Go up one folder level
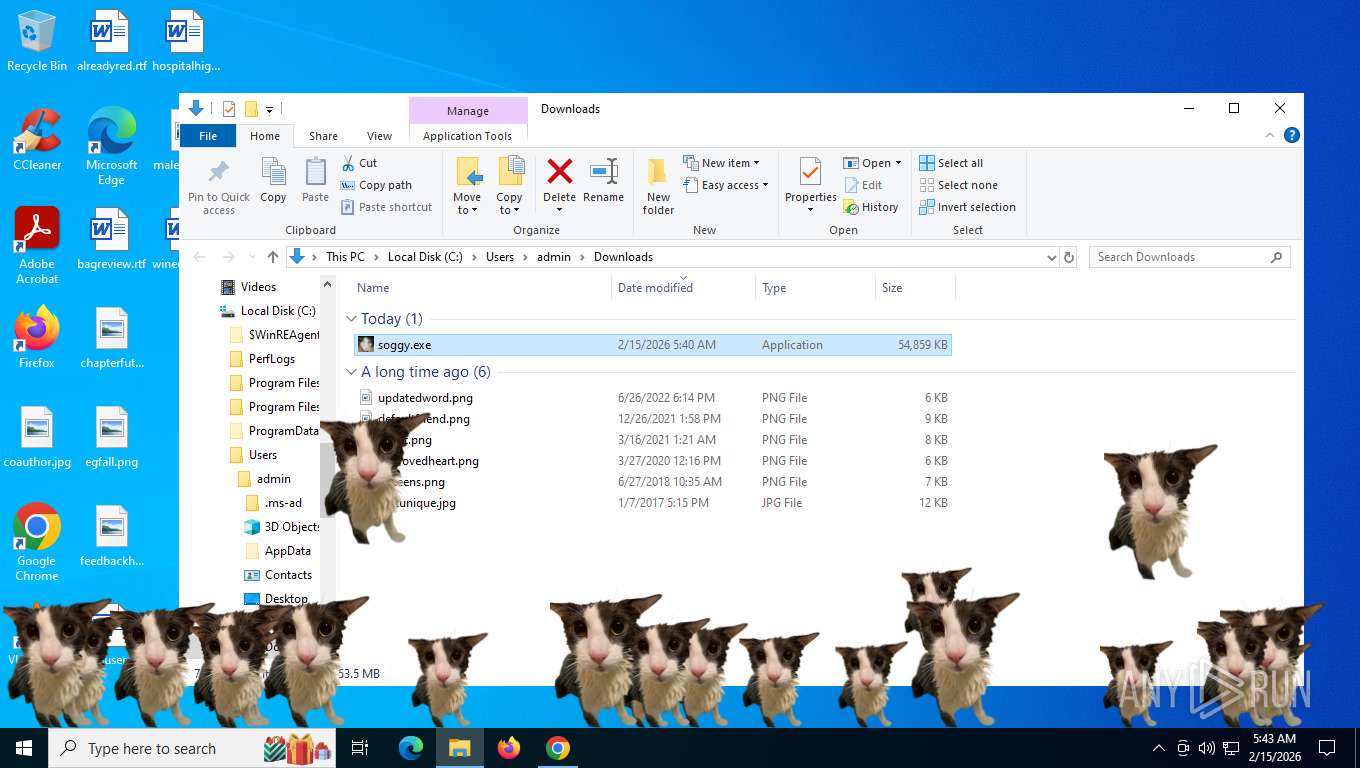The height and width of the screenshot is (768, 1360). click(272, 257)
